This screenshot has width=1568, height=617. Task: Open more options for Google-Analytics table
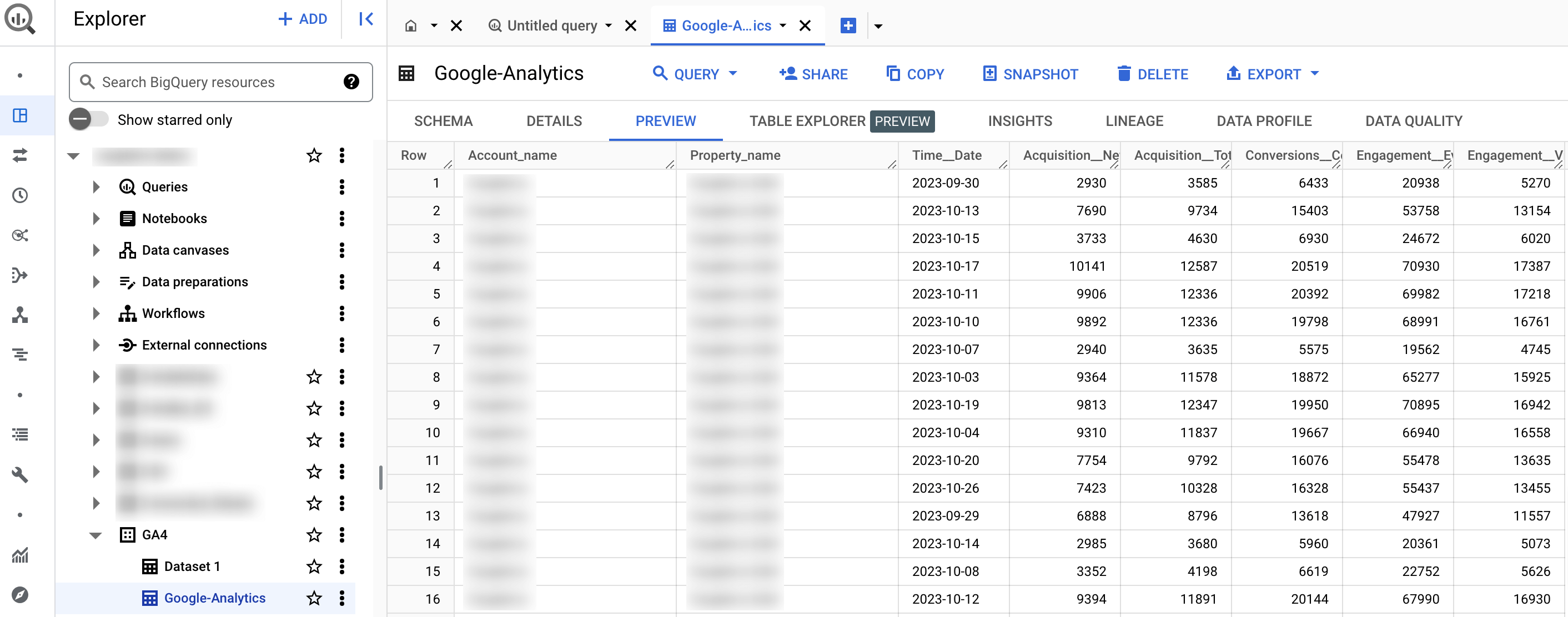click(342, 598)
